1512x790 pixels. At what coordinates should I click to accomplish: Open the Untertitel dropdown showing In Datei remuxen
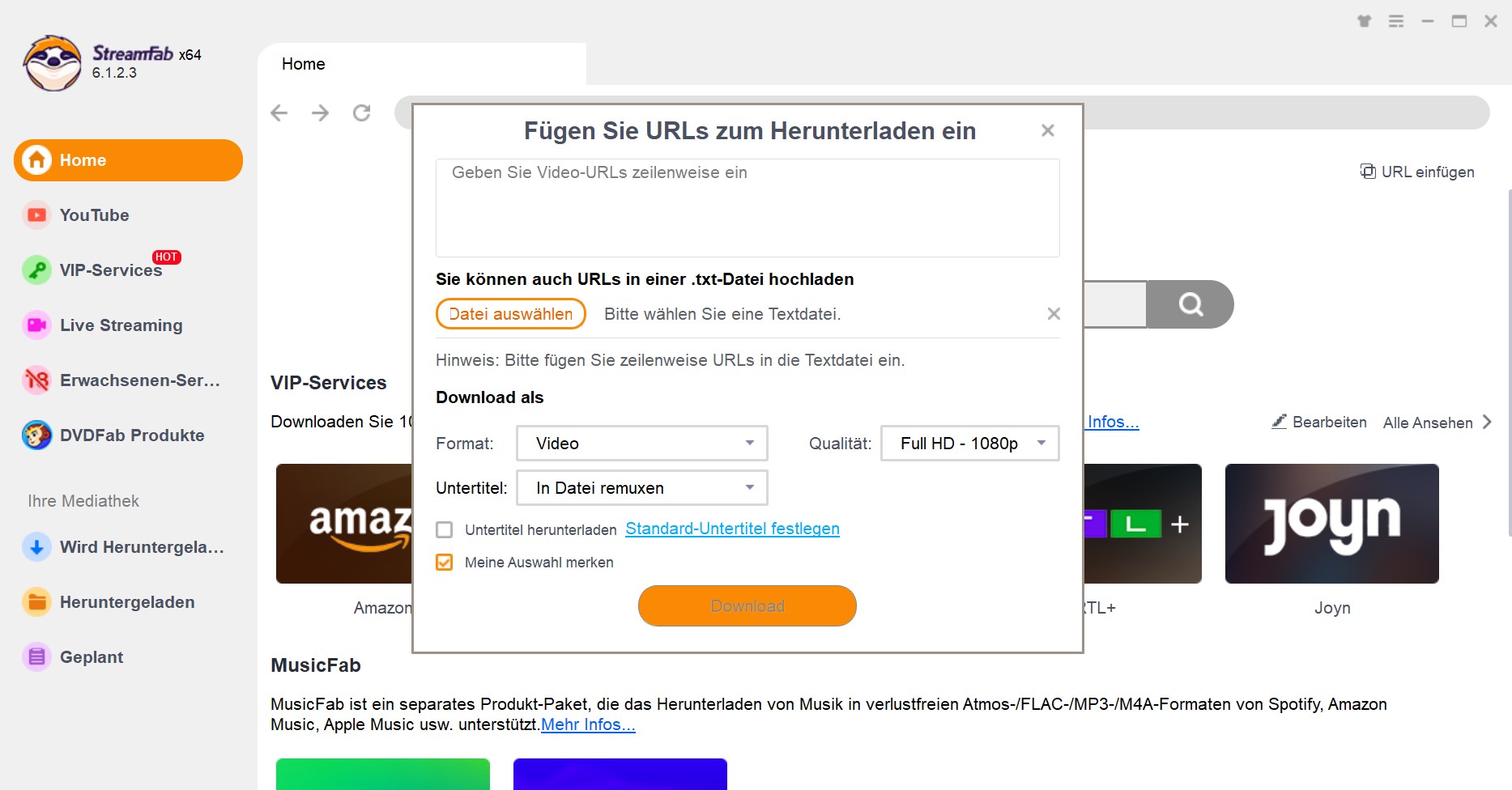[x=642, y=488]
